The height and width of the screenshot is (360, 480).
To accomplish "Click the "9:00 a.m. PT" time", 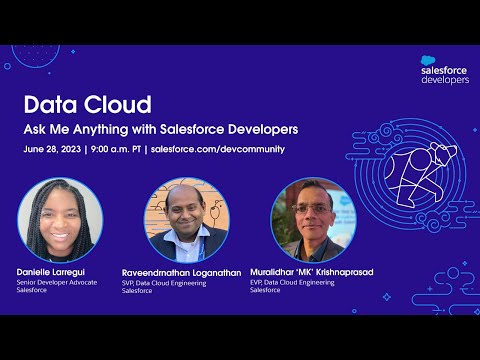I will coord(116,149).
